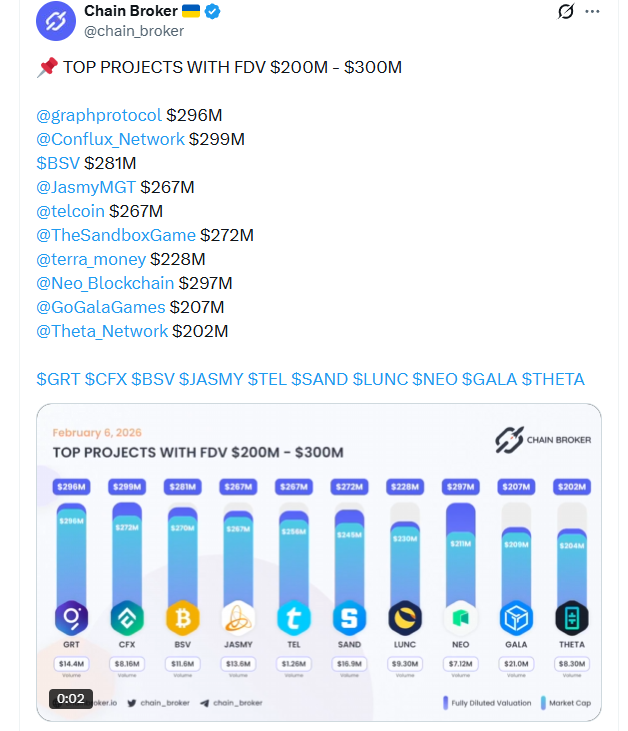Open the @JasmyMGT mention link

pyautogui.click(x=86, y=187)
